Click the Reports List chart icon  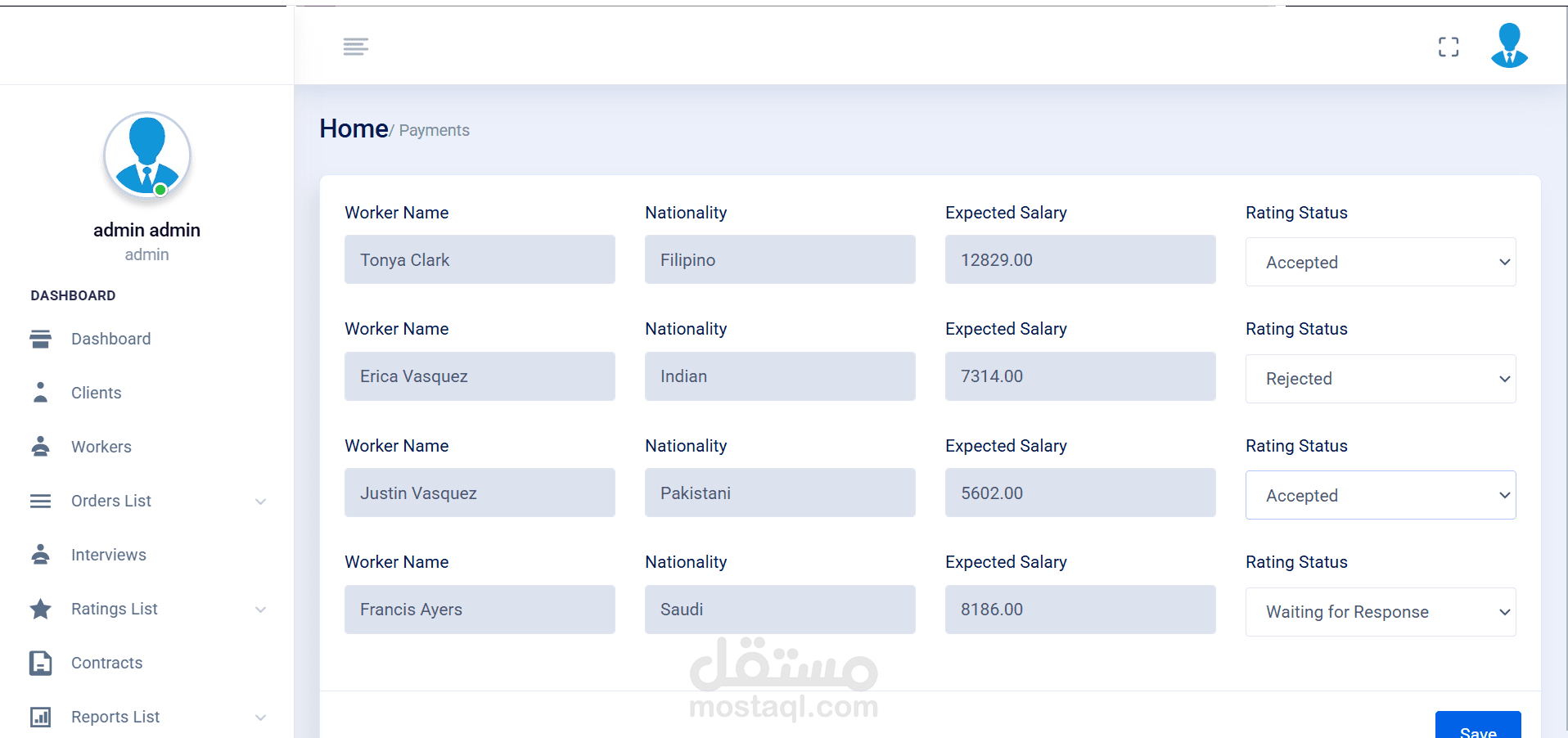click(40, 717)
